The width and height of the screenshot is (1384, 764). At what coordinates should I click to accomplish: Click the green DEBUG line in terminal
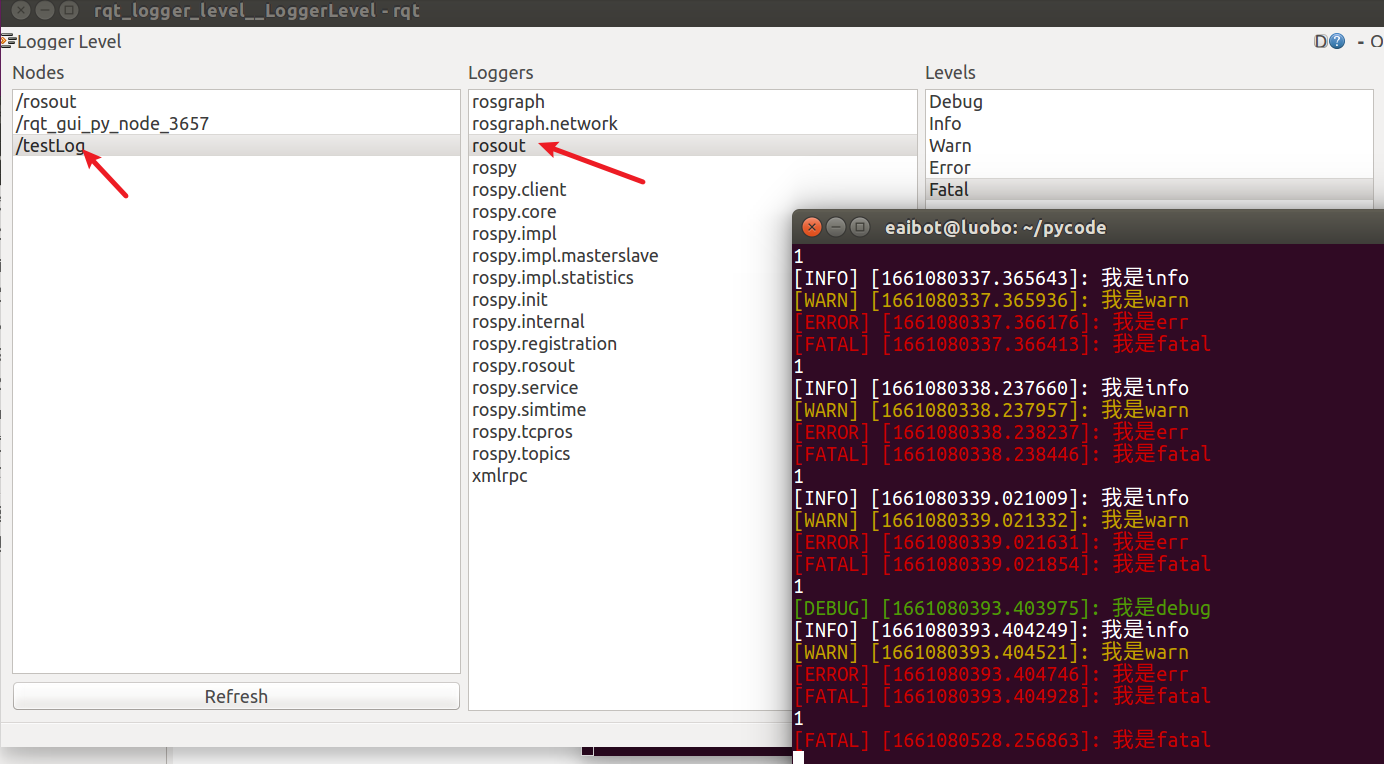1002,608
